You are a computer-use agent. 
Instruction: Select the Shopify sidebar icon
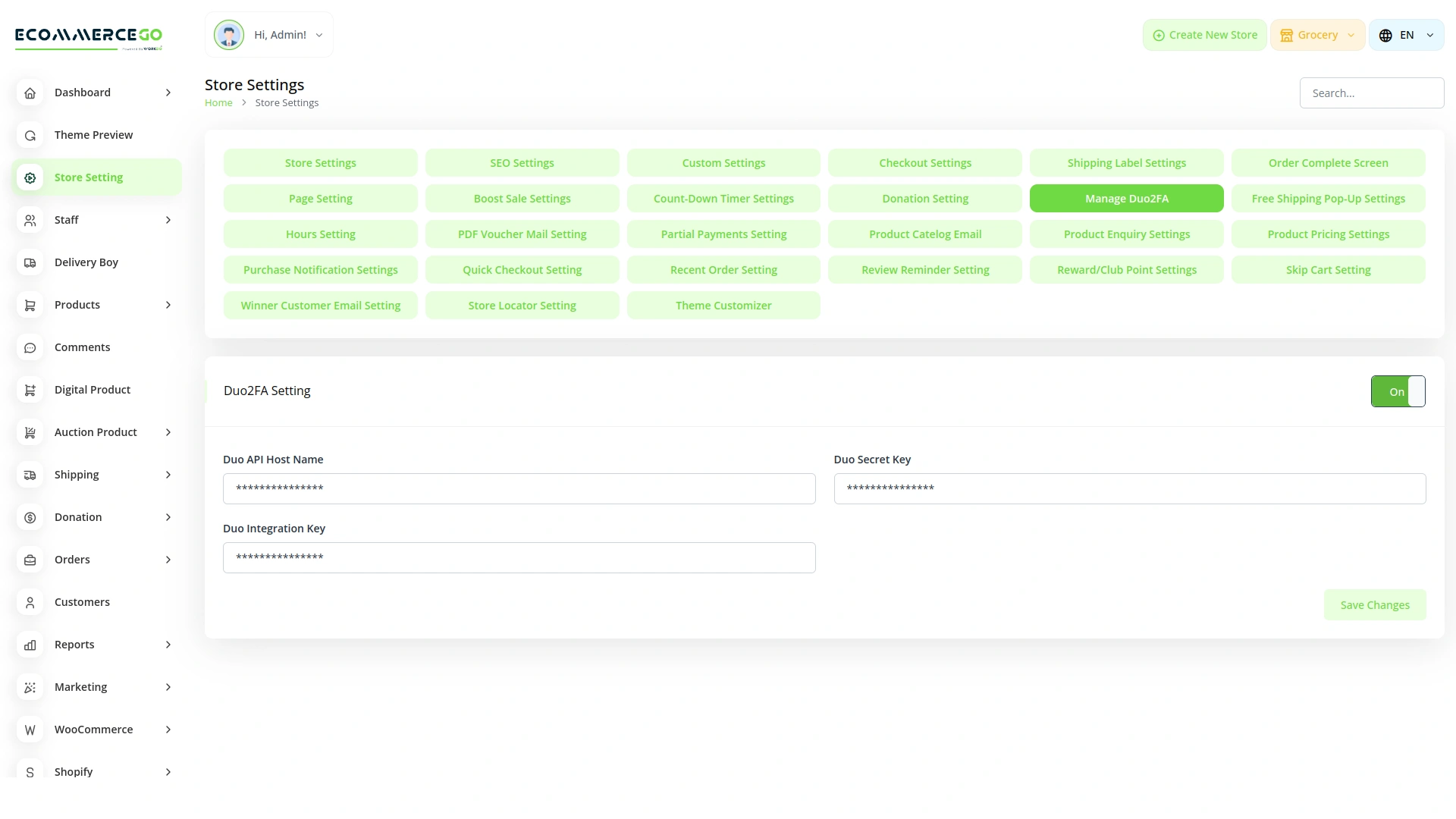30,772
